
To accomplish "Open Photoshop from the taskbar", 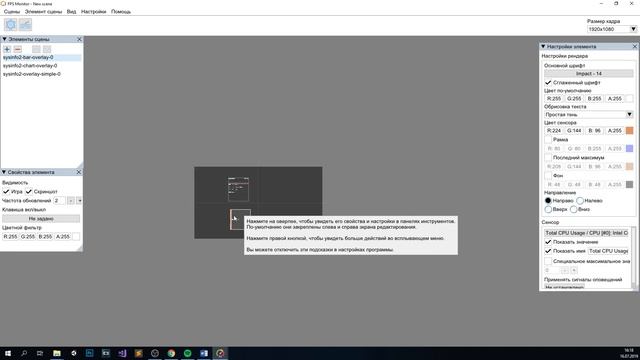I will tap(89, 353).
